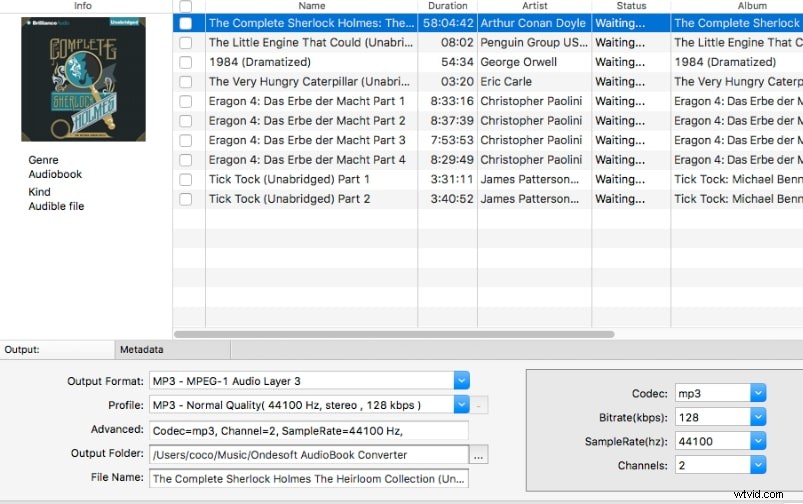
Task: Open the SampleRate(hz) dropdown
Action: tap(758, 441)
